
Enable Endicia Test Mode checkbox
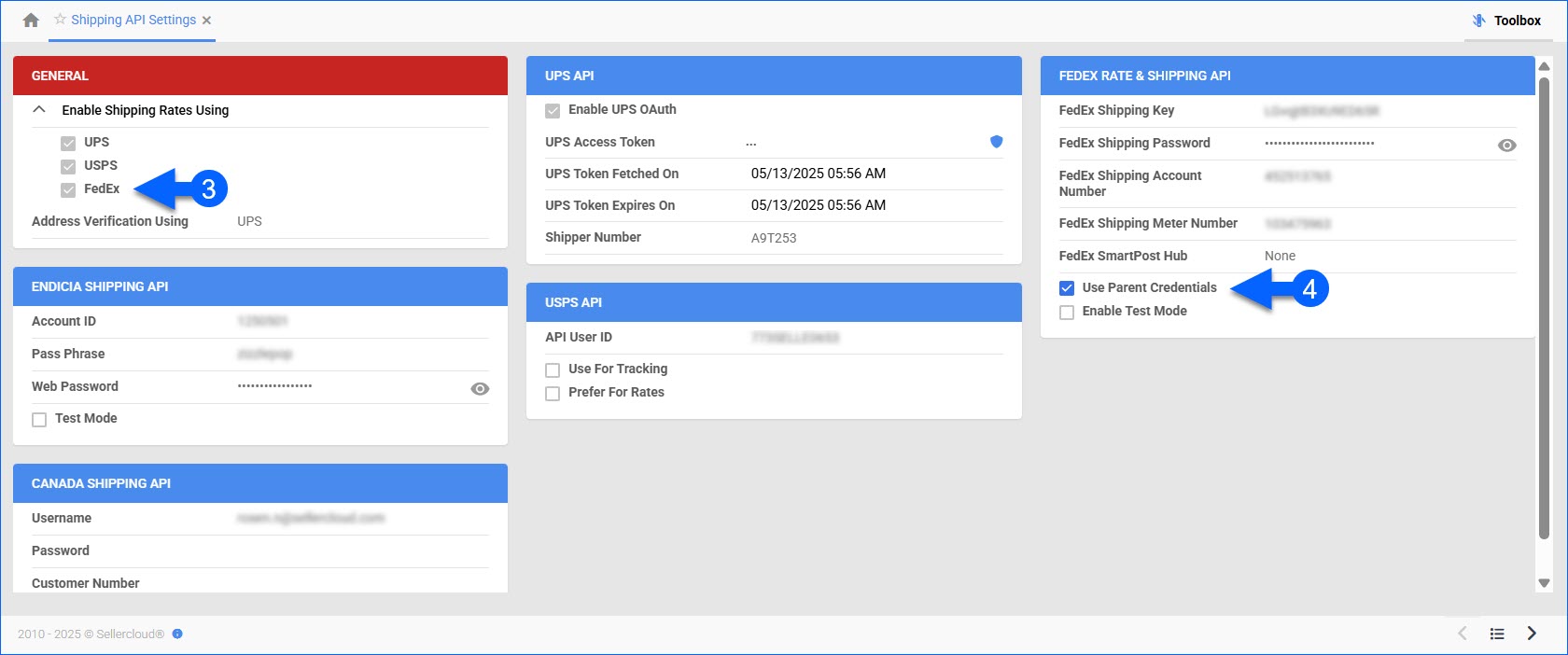(x=39, y=419)
